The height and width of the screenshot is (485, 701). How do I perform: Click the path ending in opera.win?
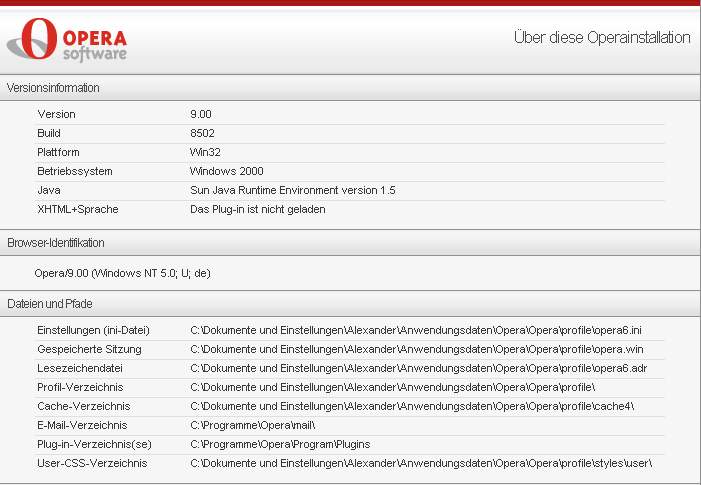417,349
